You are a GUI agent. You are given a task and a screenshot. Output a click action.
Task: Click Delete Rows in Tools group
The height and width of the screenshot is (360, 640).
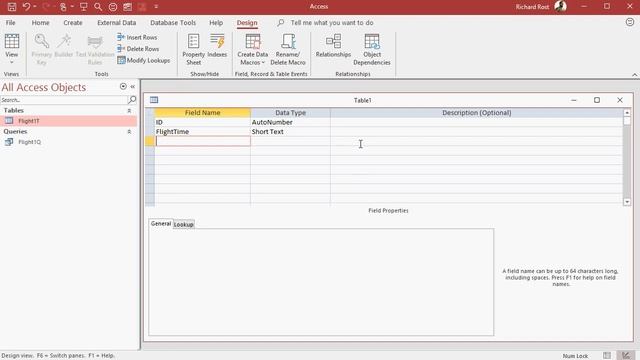point(138,49)
